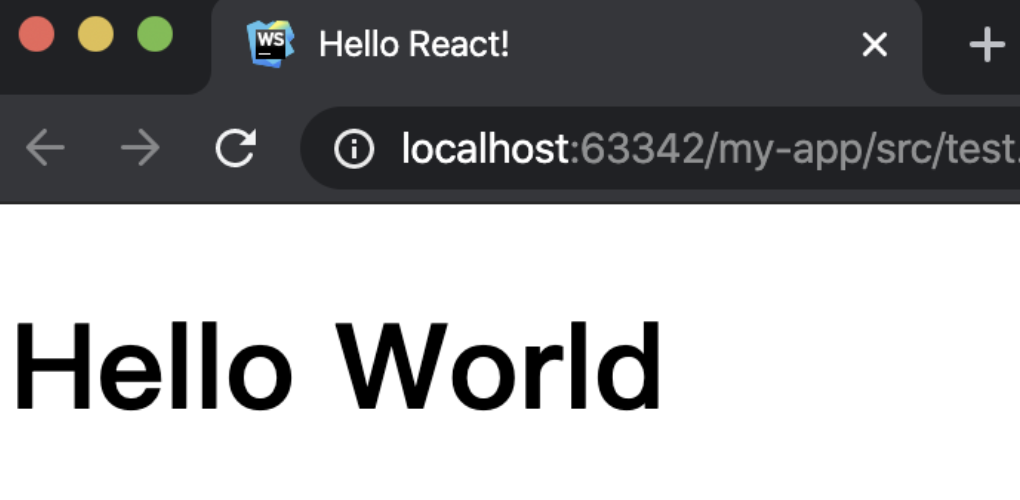Focus the localhost:63342 address bar

(x=660, y=148)
